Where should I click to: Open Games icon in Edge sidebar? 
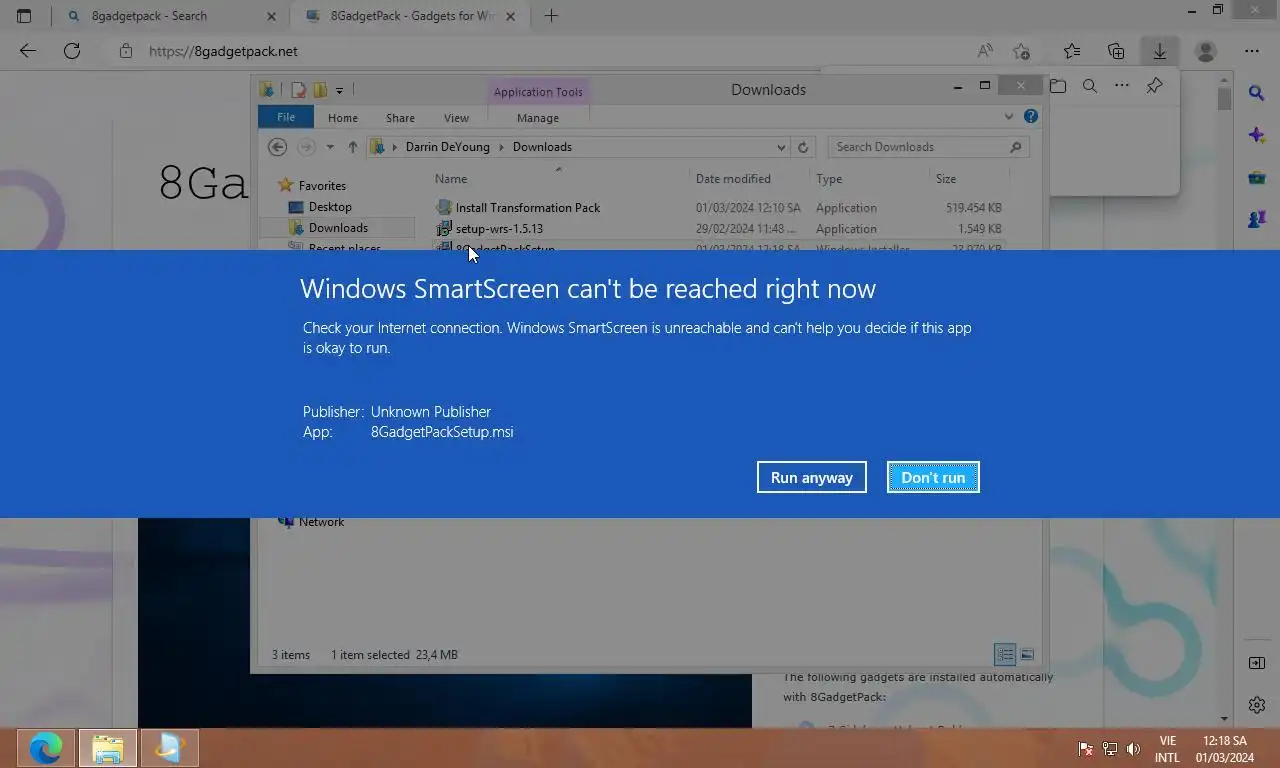pos(1257,219)
